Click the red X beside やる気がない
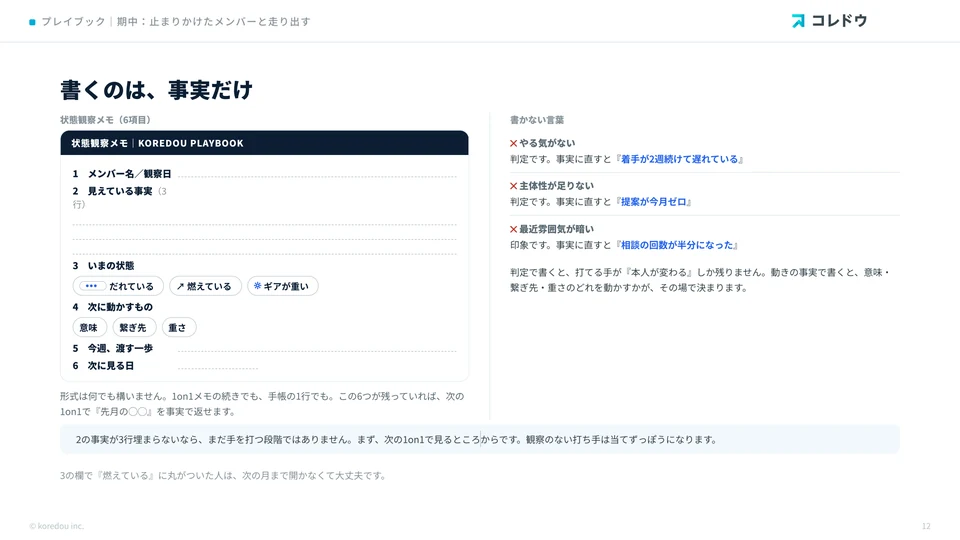The width and height of the screenshot is (960, 540). pyautogui.click(x=514, y=143)
